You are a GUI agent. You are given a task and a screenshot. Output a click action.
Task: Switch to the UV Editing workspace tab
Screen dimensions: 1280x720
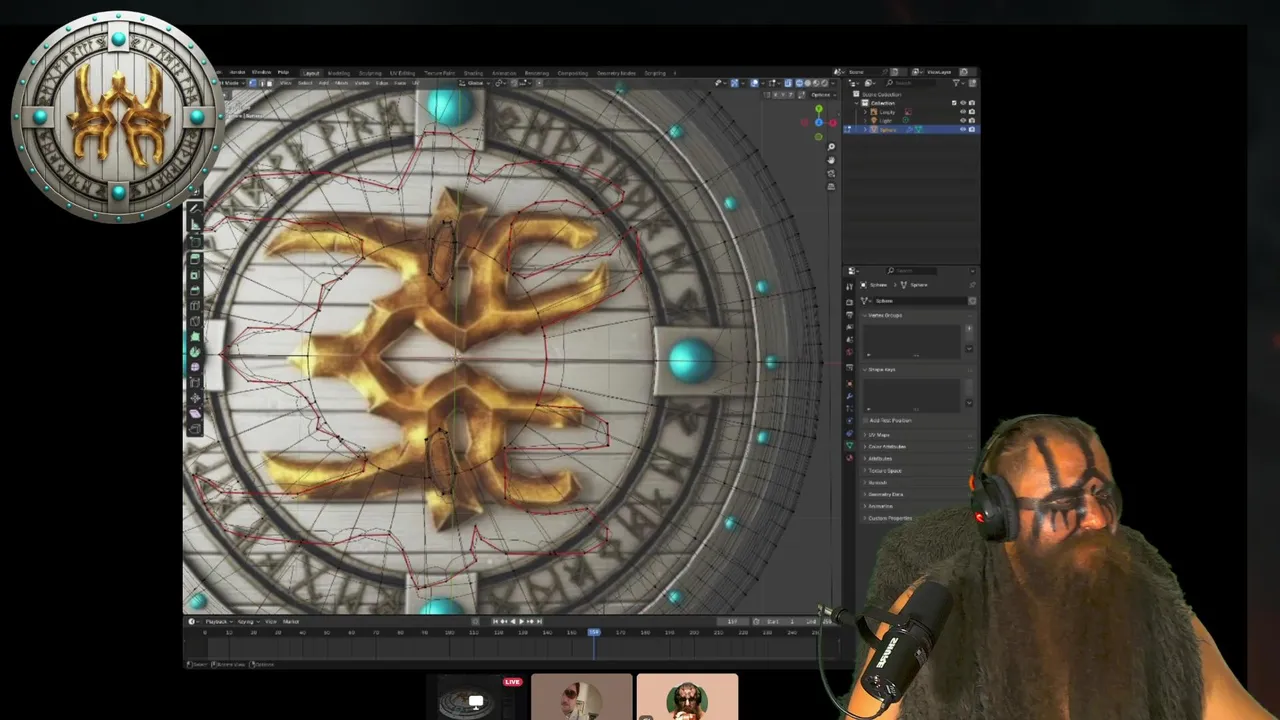(402, 73)
